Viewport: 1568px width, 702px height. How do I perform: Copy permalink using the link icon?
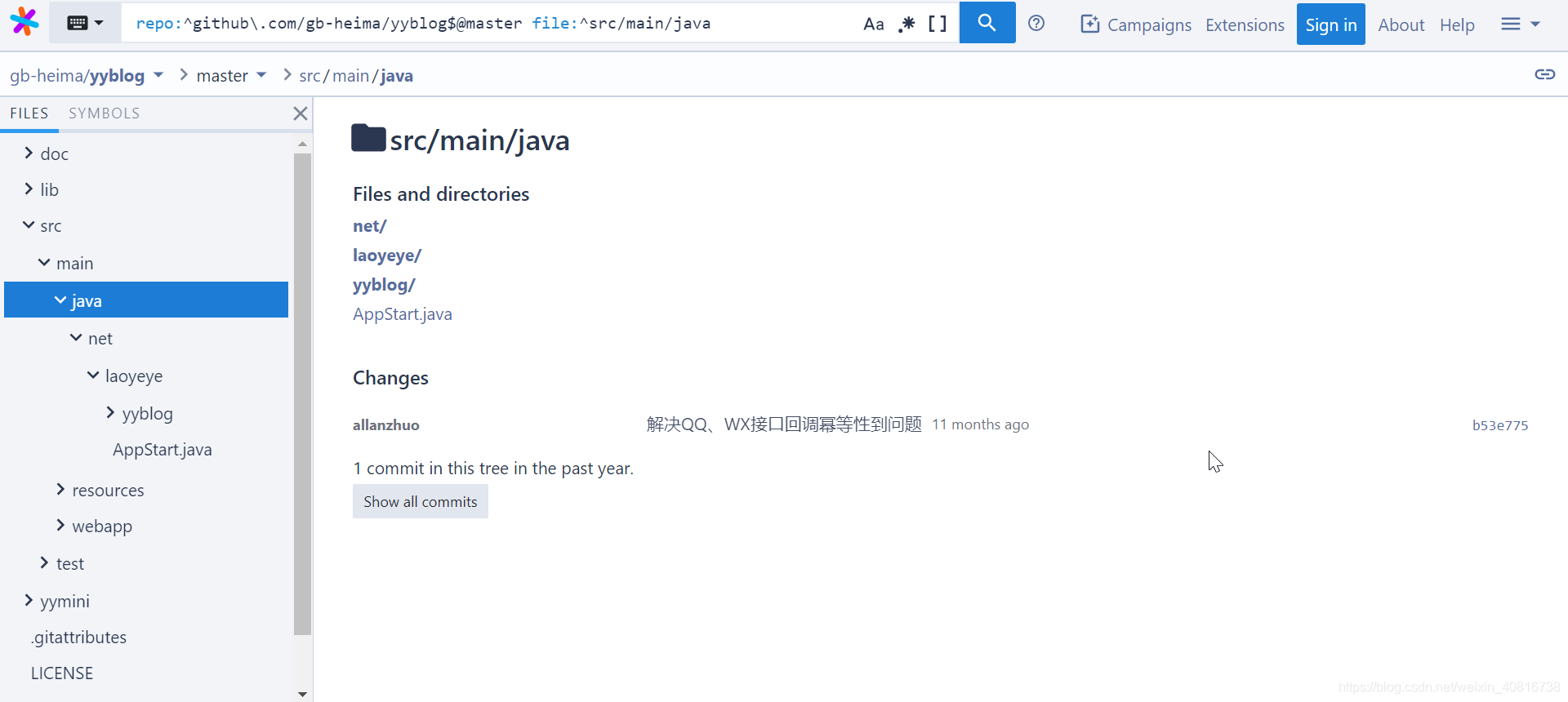[1544, 74]
